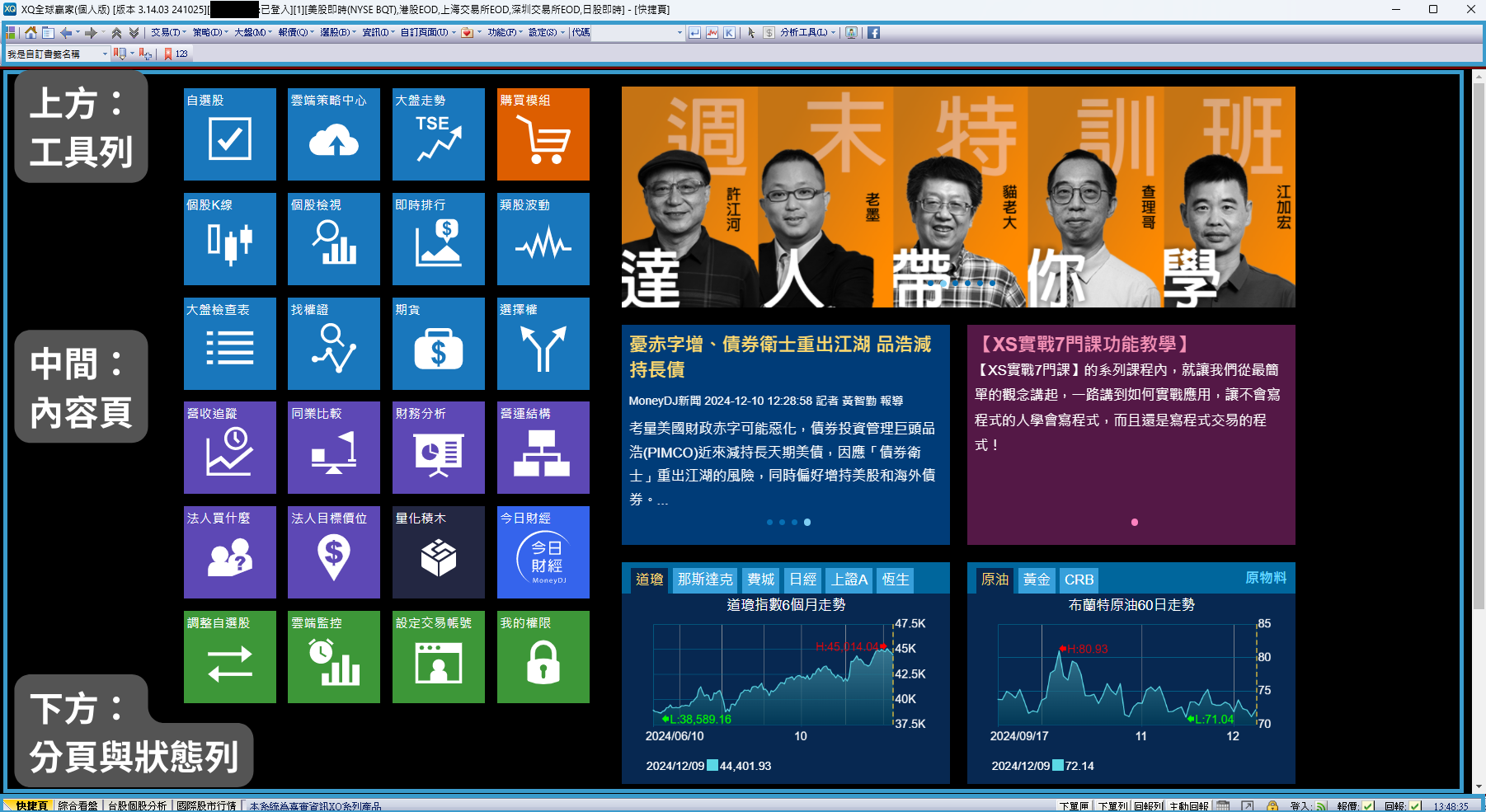Viewport: 1486px width, 812px height.
Task: Open the 自選股 watchlist tile
Action: click(x=229, y=134)
